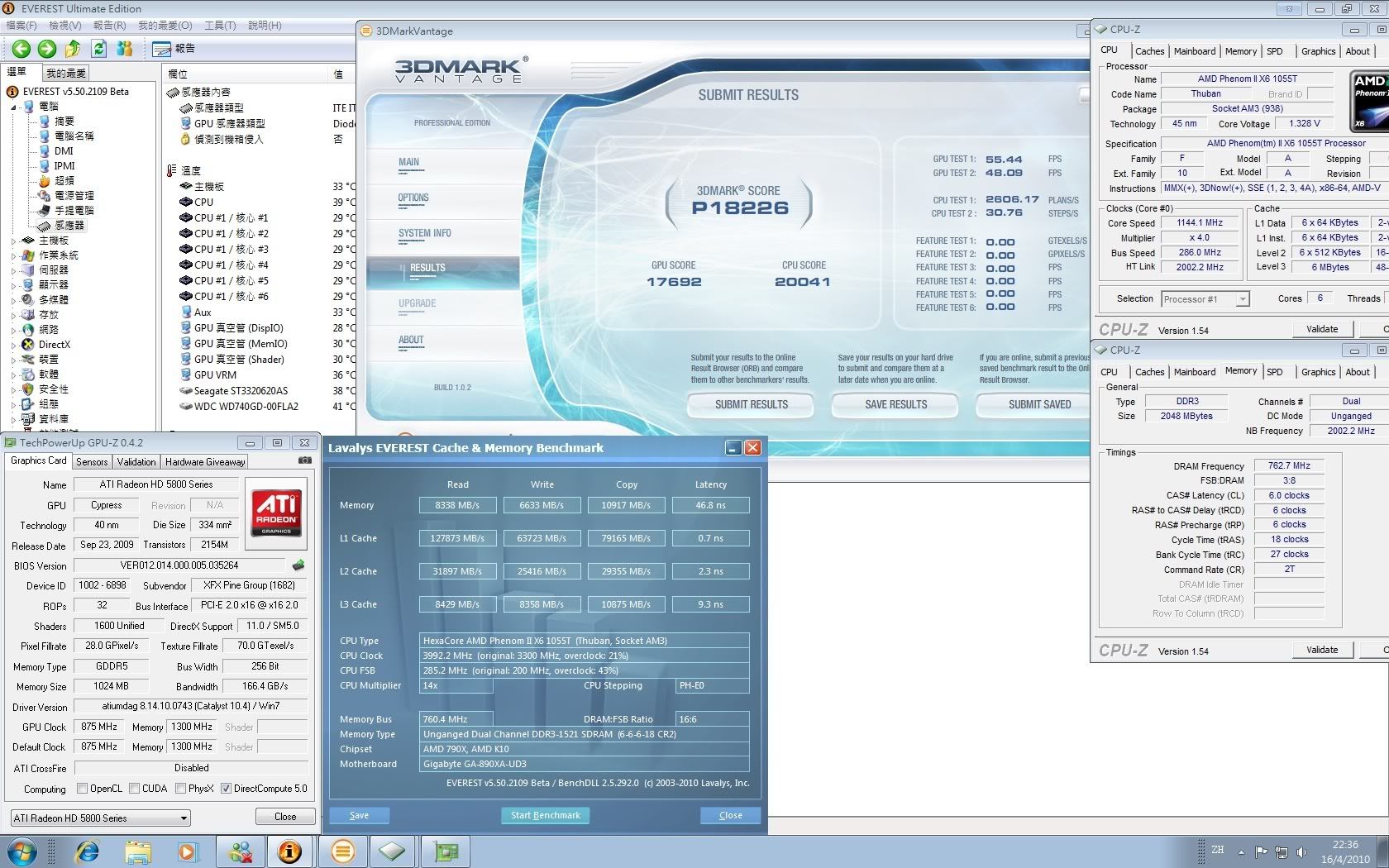
Task: Open the Mainboard tab in top CPU-Z window
Action: (x=1194, y=51)
